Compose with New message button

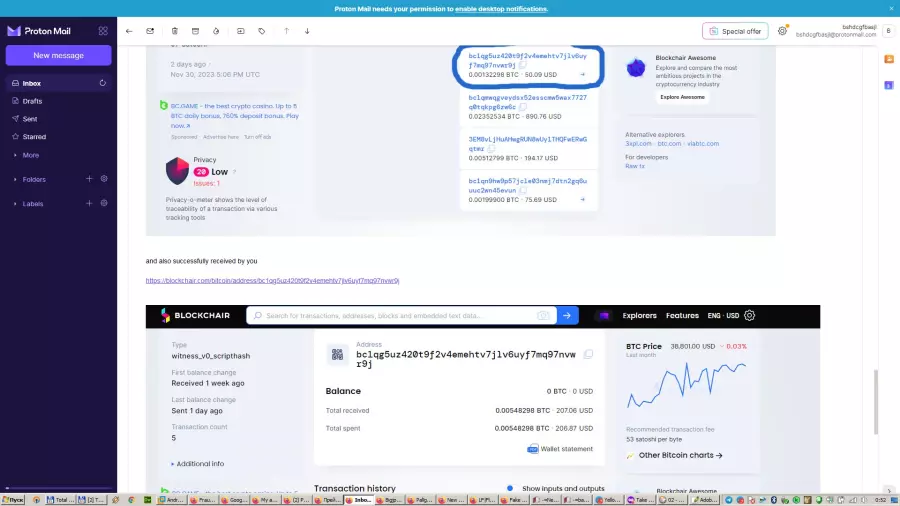point(59,56)
